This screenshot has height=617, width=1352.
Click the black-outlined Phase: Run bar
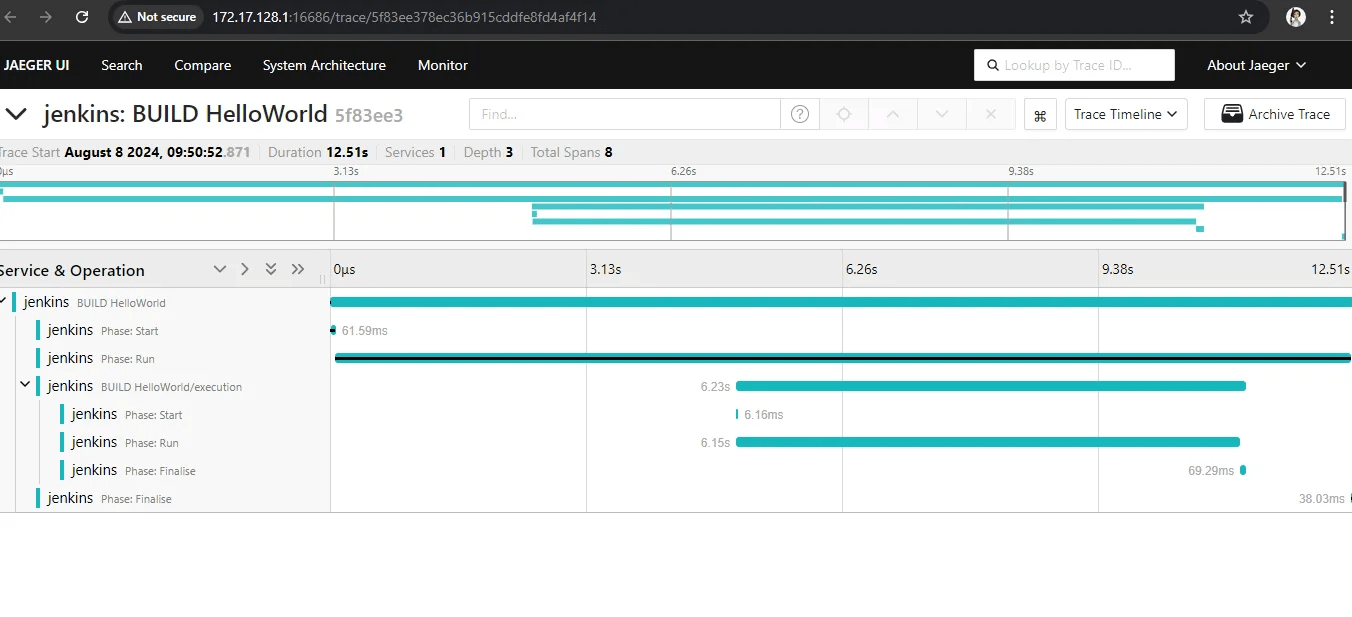tap(843, 358)
